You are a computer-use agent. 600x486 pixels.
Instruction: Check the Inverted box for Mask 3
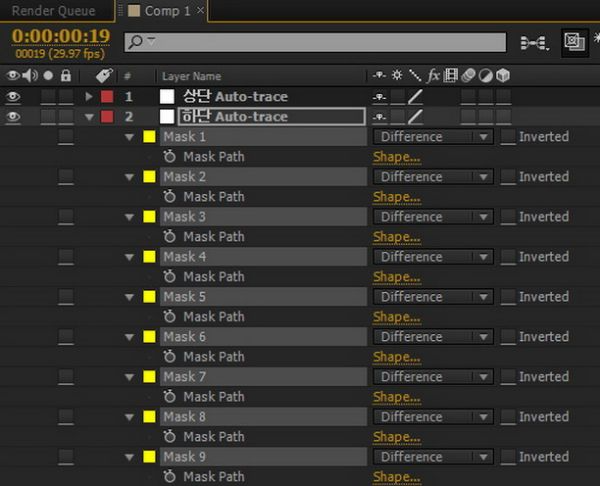click(x=508, y=217)
